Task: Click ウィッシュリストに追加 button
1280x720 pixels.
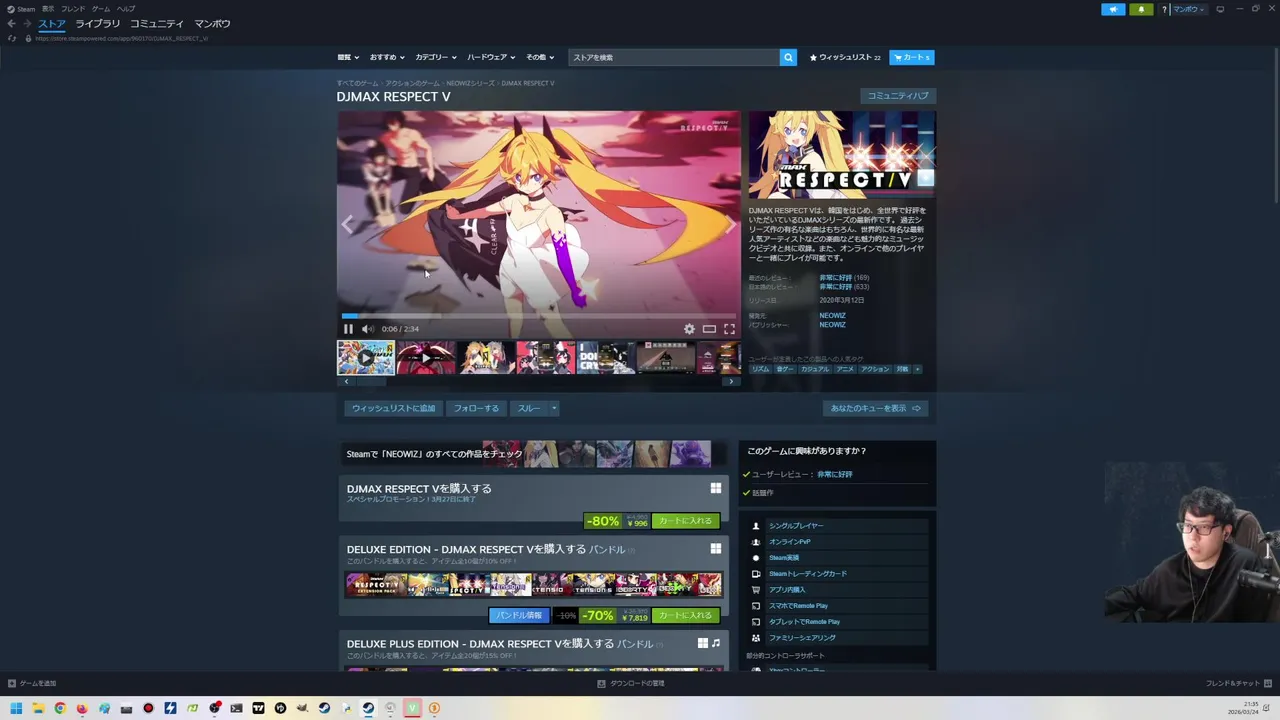Action: pyautogui.click(x=393, y=408)
